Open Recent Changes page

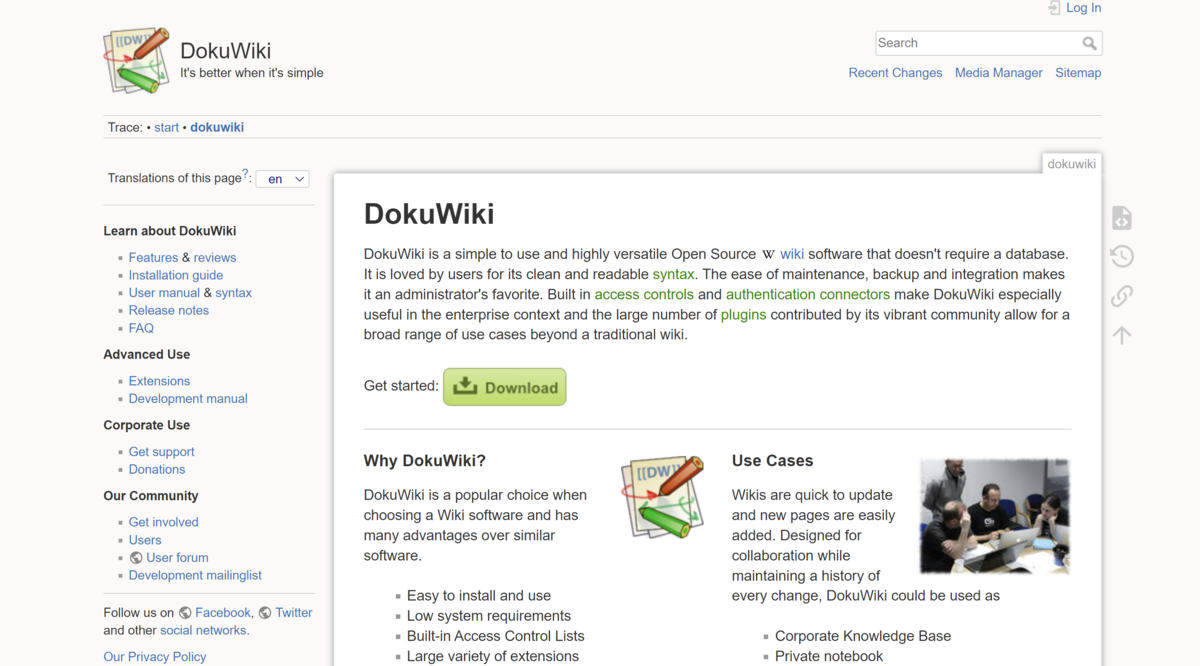pyautogui.click(x=895, y=73)
